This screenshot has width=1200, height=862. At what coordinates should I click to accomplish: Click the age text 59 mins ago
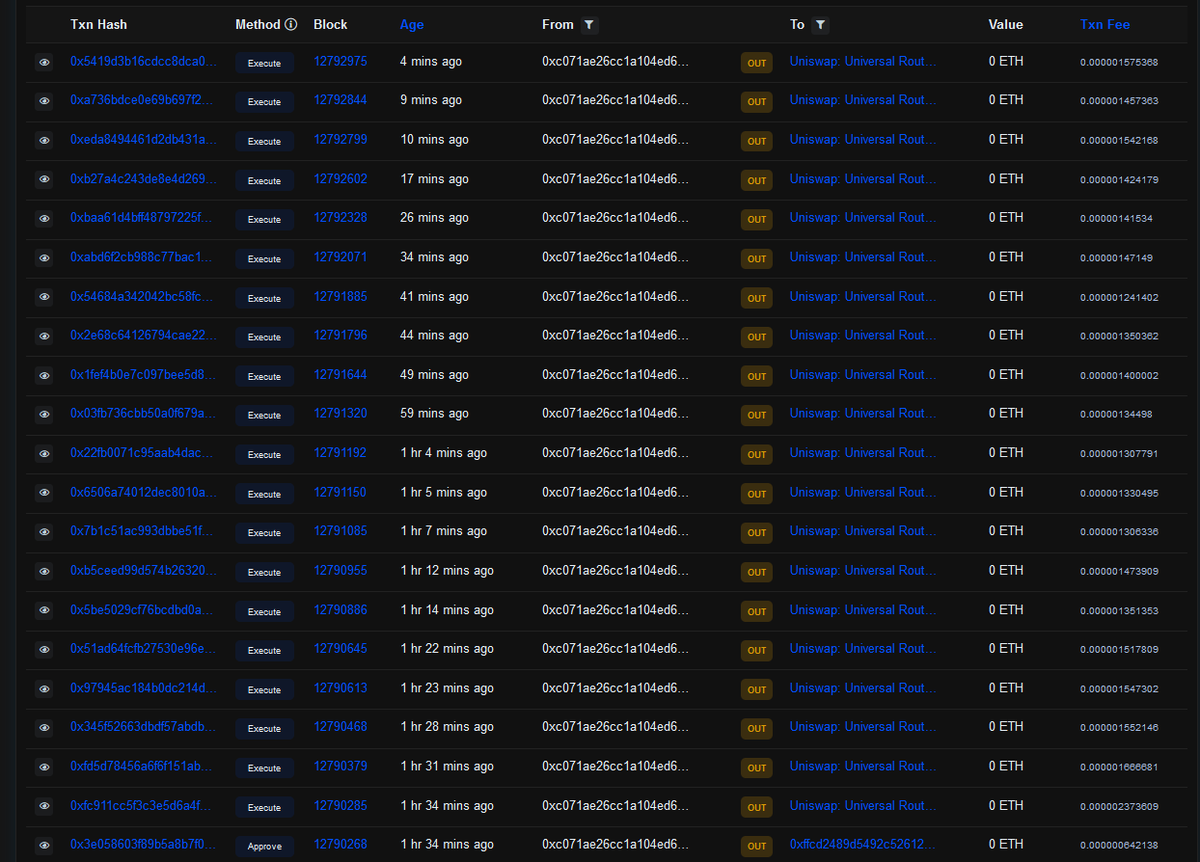pos(434,413)
